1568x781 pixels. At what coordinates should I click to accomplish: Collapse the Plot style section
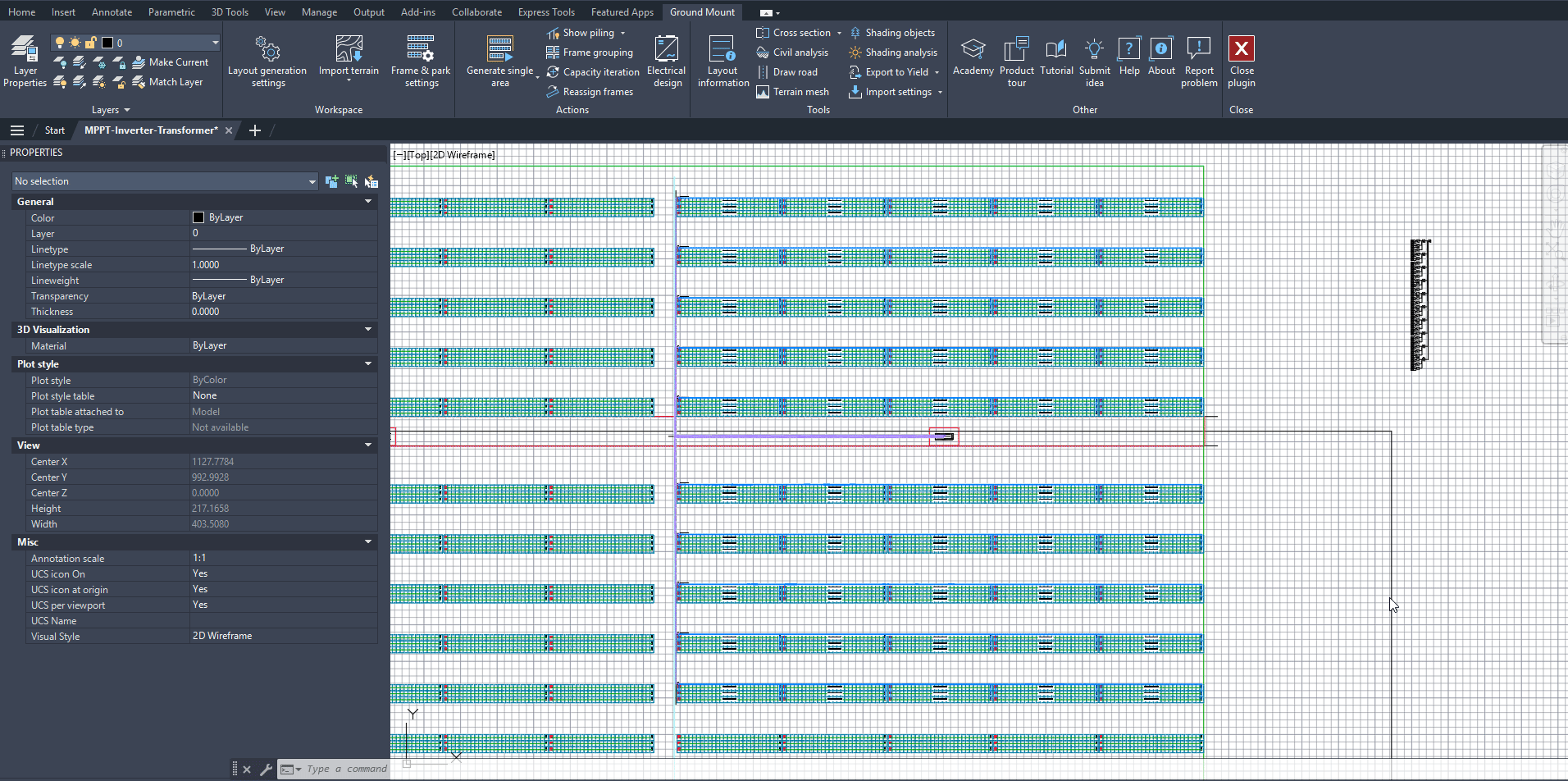pos(367,363)
